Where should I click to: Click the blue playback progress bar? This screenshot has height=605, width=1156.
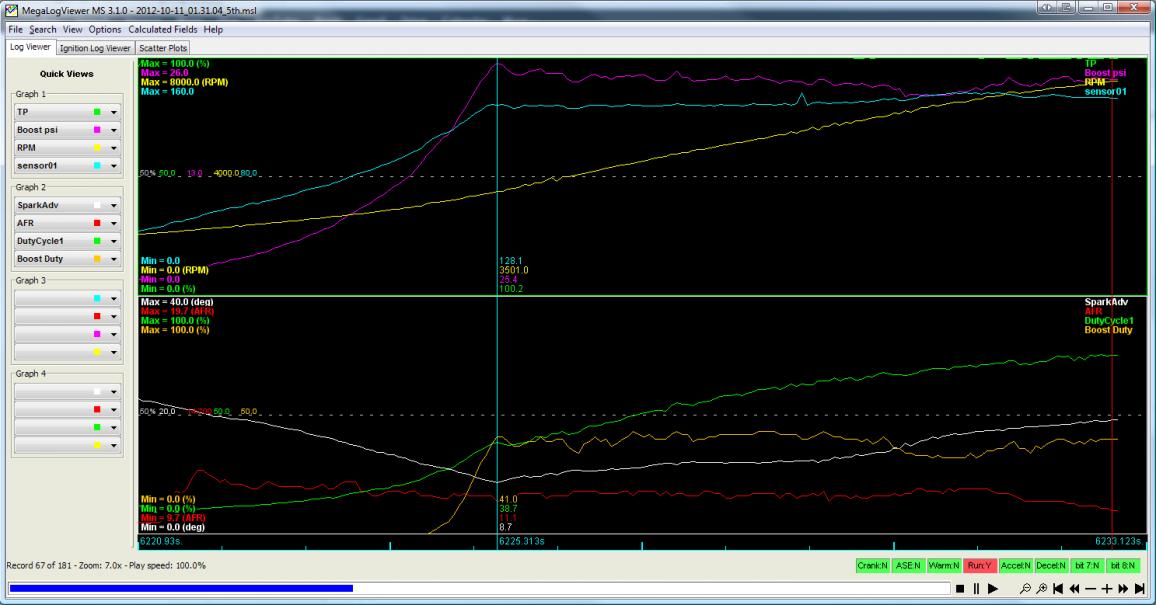(x=180, y=589)
